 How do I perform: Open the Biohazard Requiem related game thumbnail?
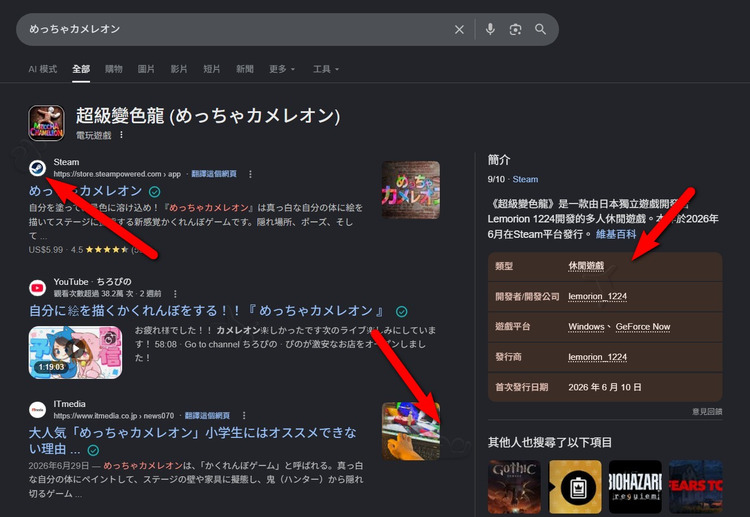[635, 486]
